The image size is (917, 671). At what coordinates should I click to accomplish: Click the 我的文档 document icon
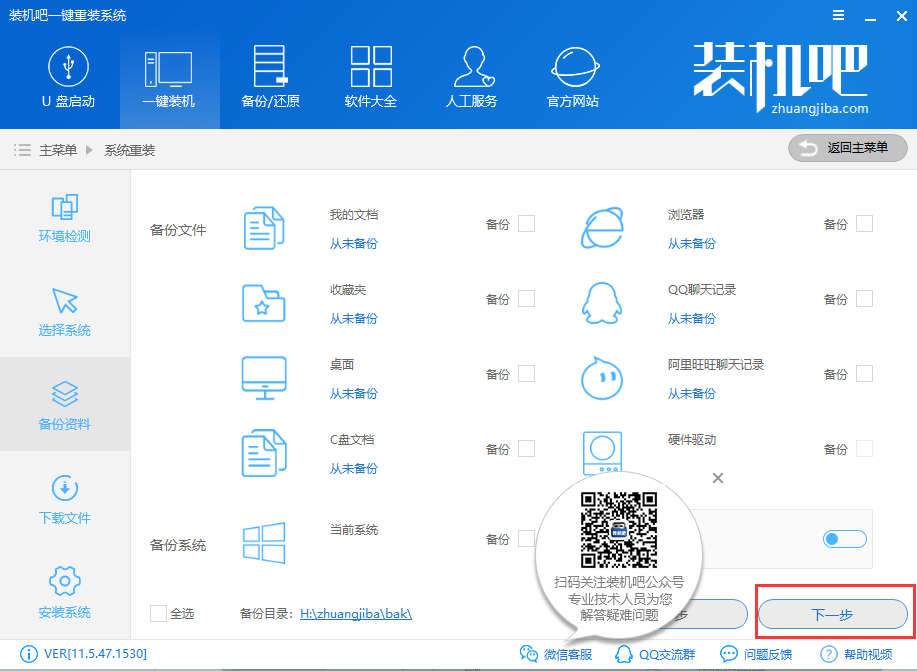pyautogui.click(x=264, y=228)
